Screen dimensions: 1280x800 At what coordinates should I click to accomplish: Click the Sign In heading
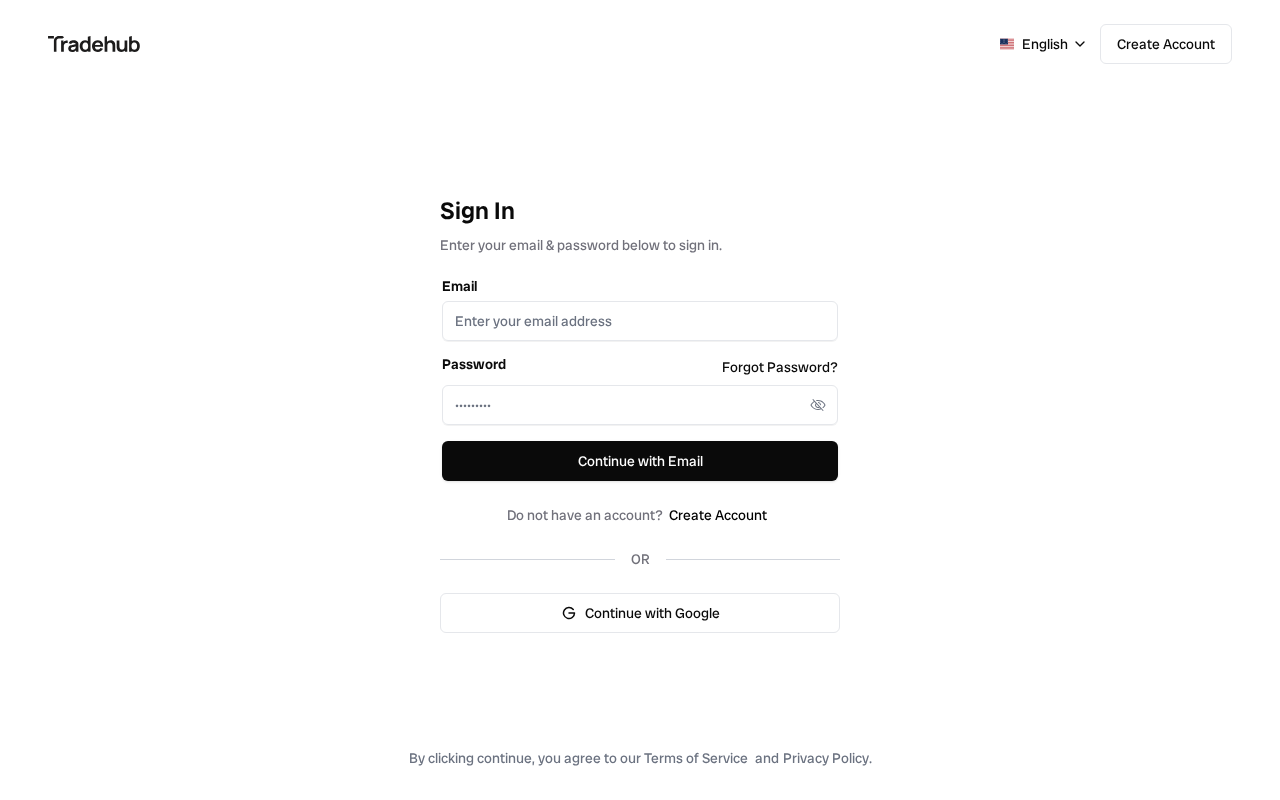click(477, 211)
